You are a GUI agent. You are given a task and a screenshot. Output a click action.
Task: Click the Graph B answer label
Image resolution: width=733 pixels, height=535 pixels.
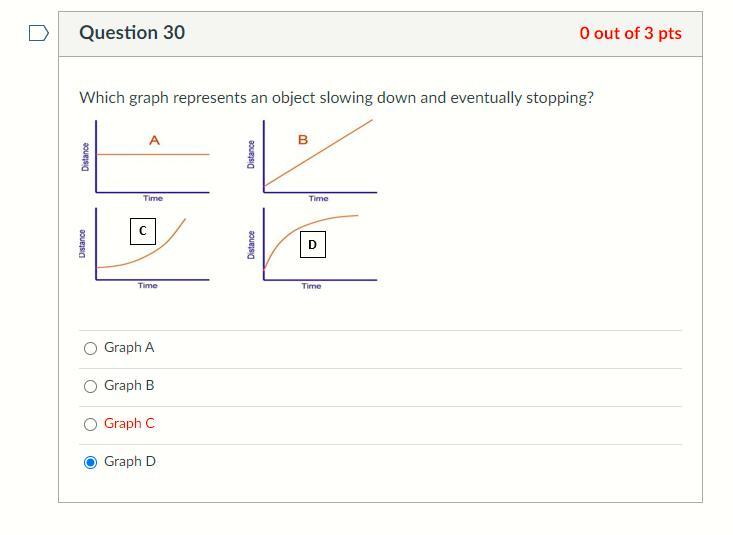pyautogui.click(x=129, y=385)
